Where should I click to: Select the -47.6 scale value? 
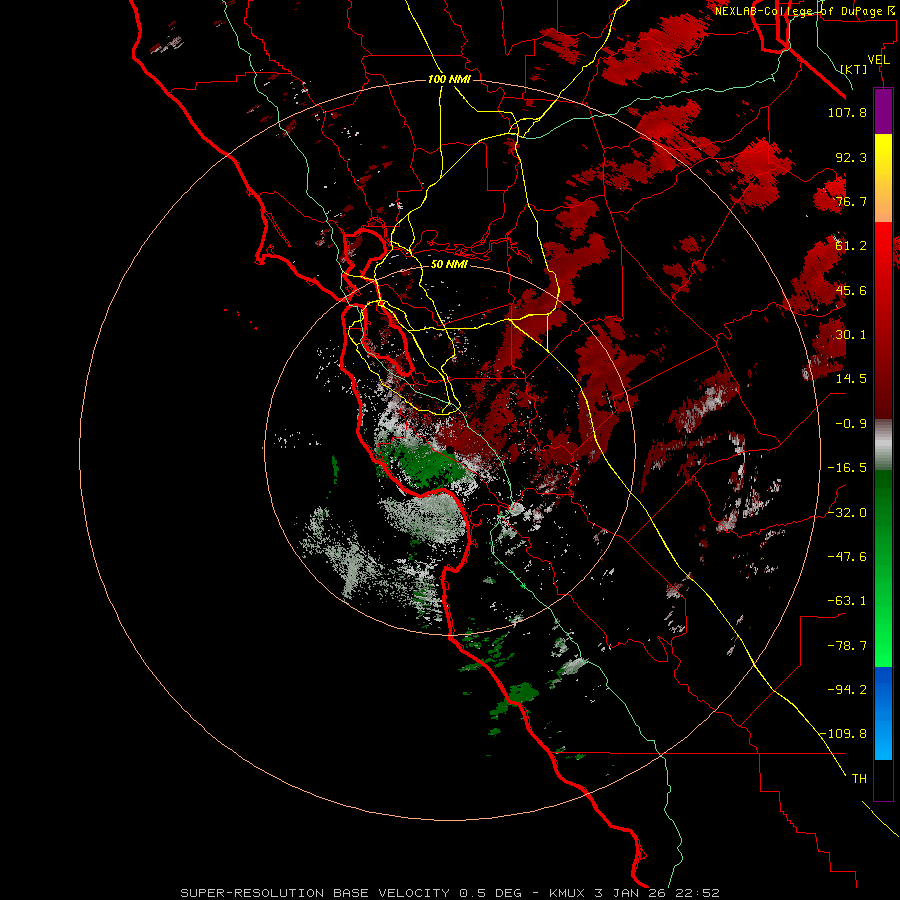pos(847,557)
